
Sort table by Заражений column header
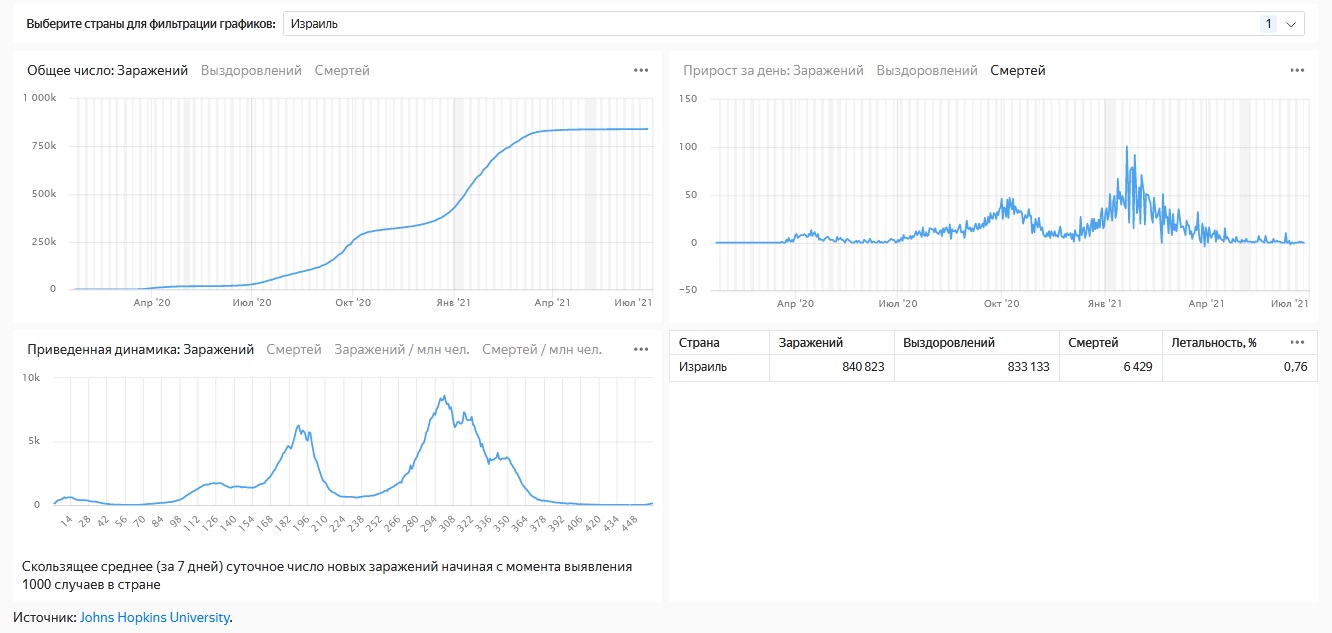[811, 343]
